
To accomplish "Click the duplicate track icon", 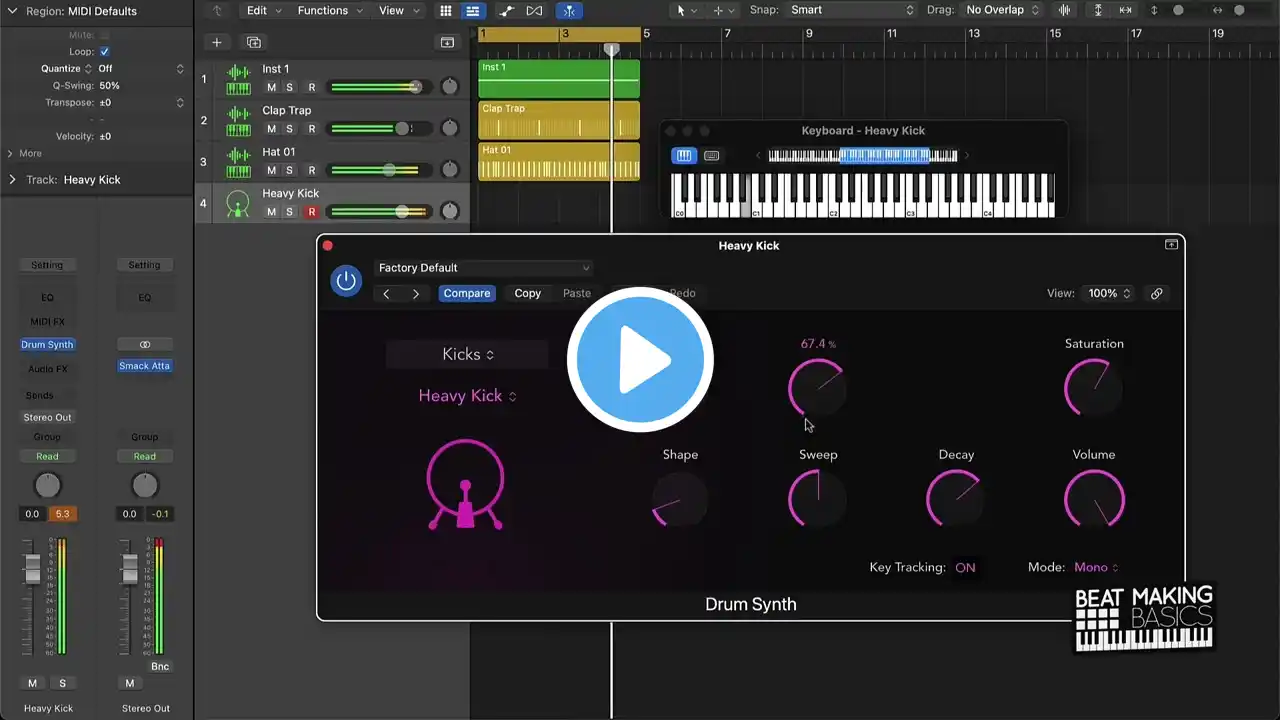I will [x=254, y=42].
